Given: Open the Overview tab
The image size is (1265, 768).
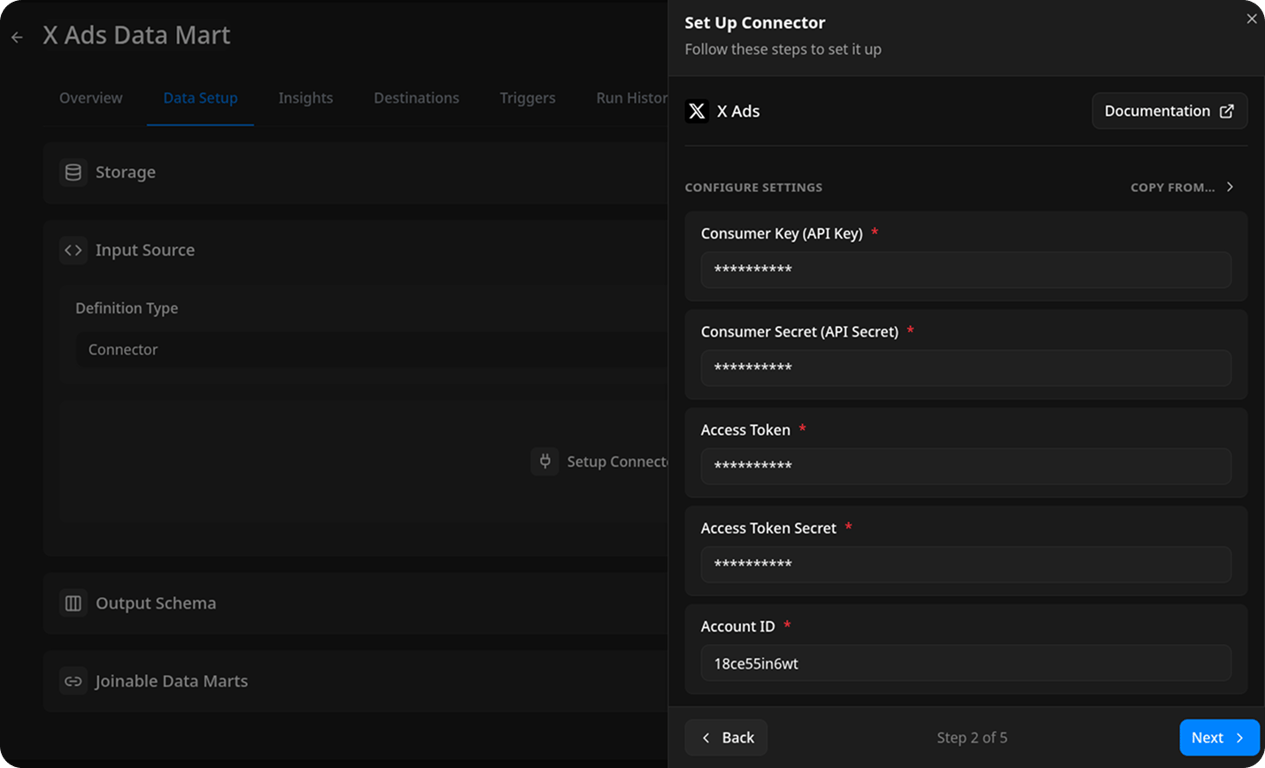Looking at the screenshot, I should 91,98.
